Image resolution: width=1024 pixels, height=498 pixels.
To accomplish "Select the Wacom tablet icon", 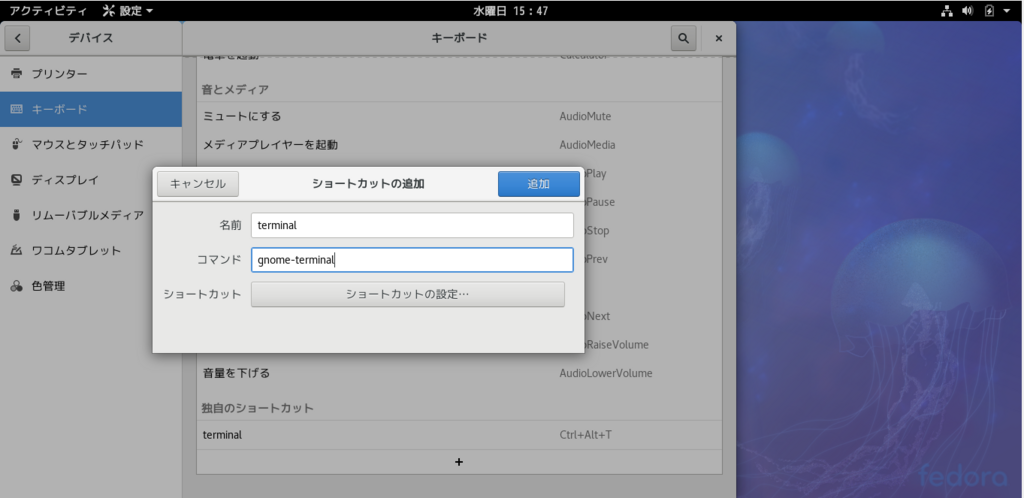I will tap(16, 250).
